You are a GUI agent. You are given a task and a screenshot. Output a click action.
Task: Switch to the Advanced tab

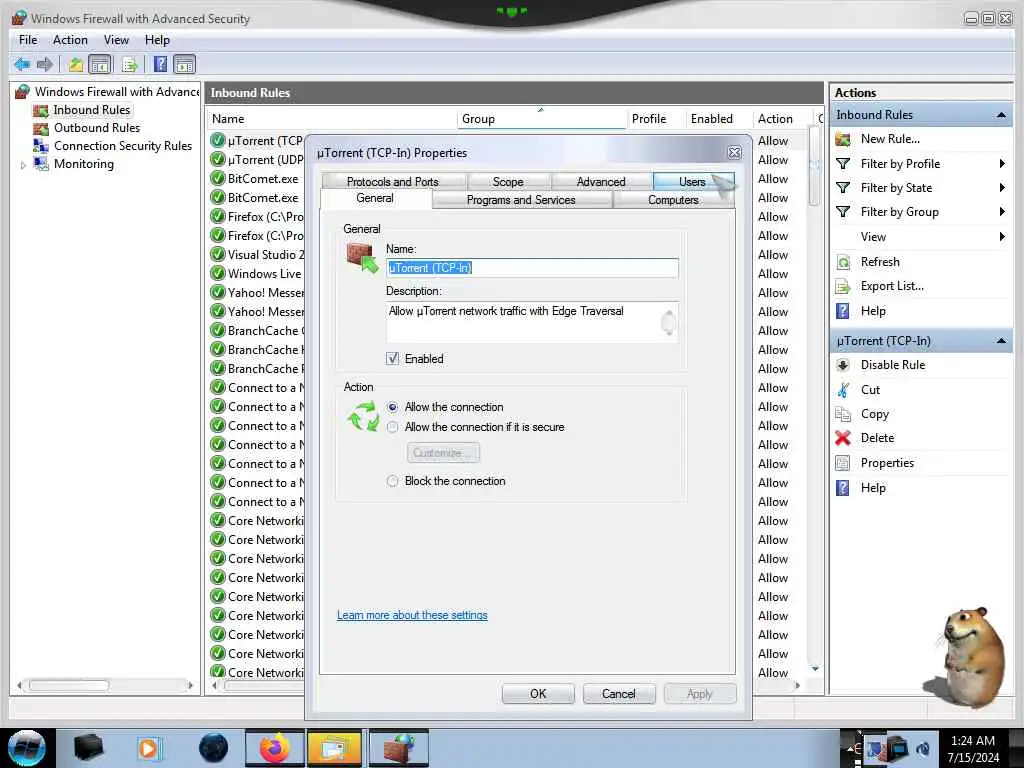(601, 182)
